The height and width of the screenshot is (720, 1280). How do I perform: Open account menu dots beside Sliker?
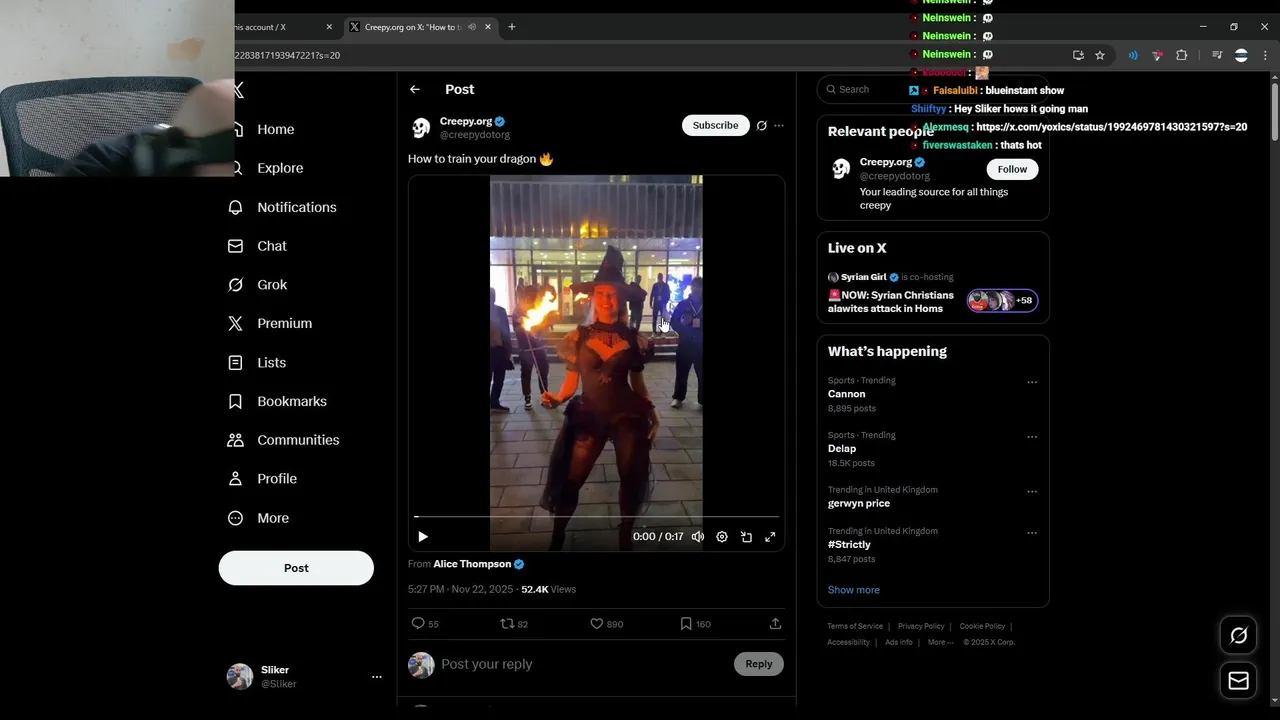377,677
